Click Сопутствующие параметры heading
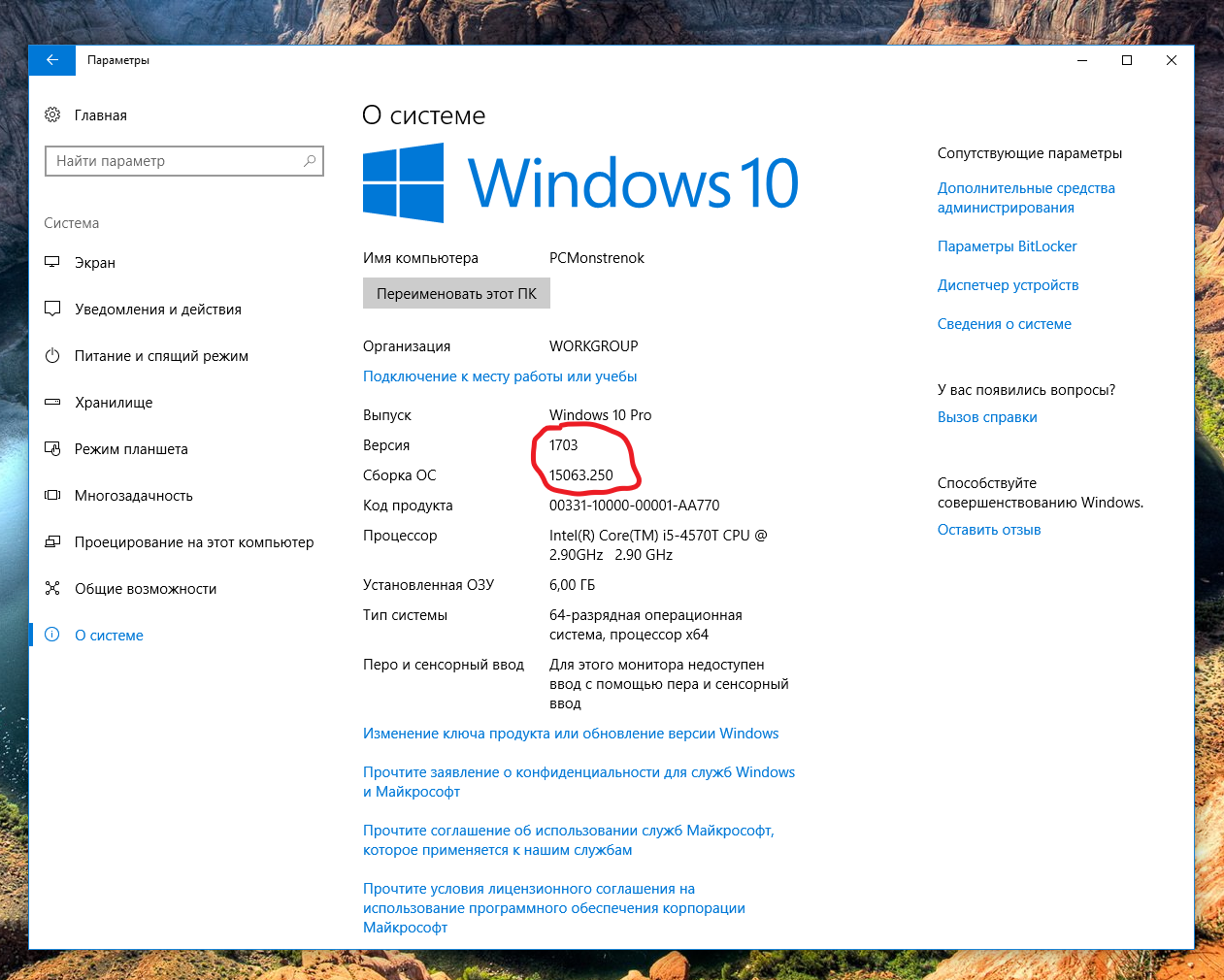Image resolution: width=1224 pixels, height=980 pixels. pyautogui.click(x=1030, y=153)
